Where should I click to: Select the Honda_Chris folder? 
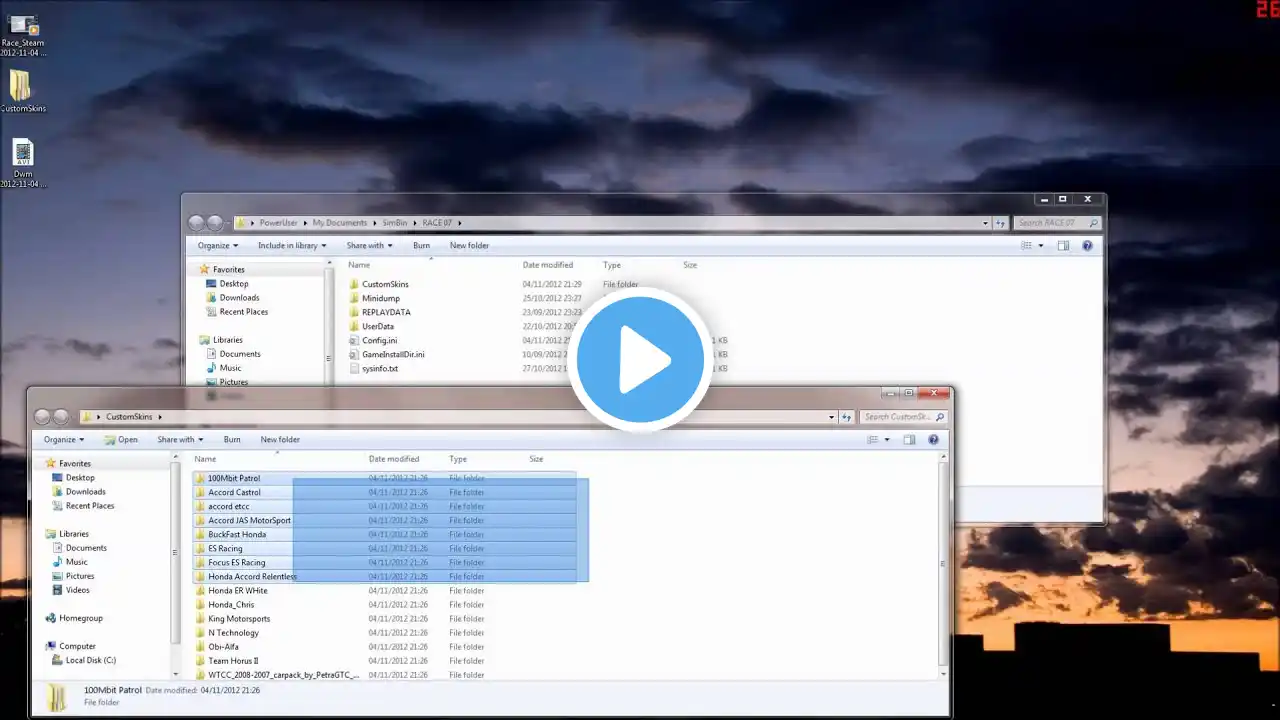[224, 604]
